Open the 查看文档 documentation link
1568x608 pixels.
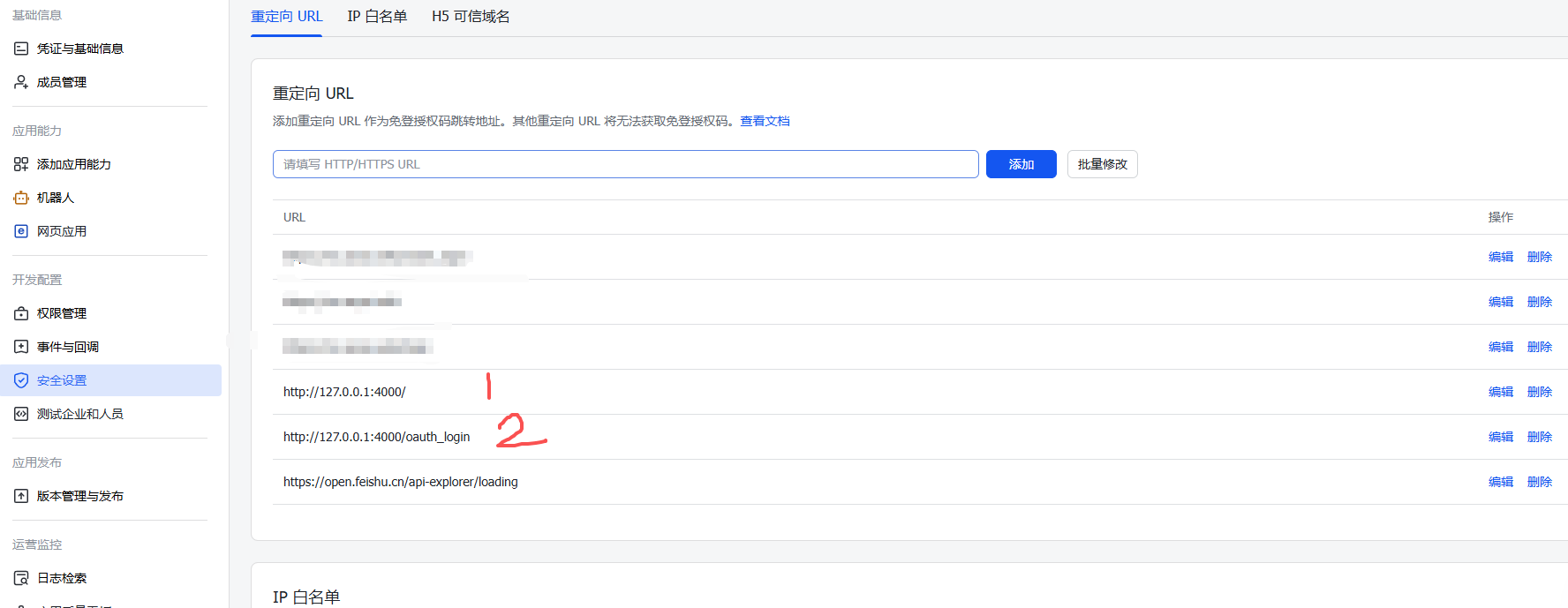(x=765, y=121)
